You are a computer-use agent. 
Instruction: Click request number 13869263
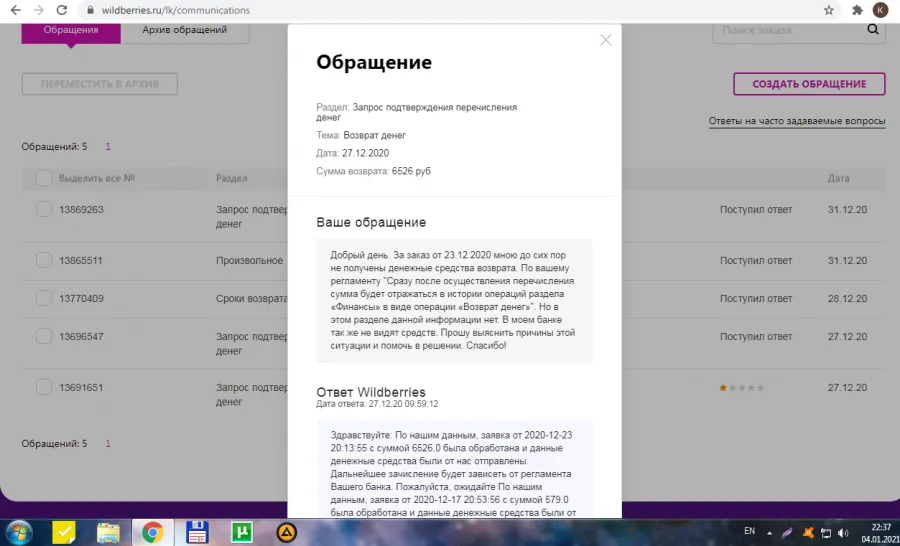tap(82, 210)
